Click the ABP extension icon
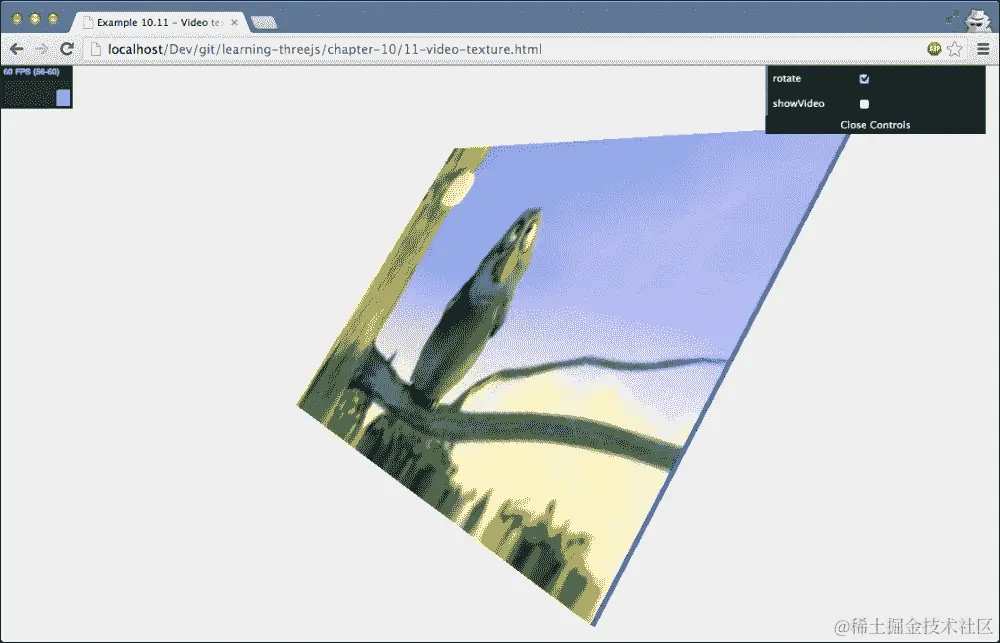Image resolution: width=1000 pixels, height=643 pixels. (934, 49)
